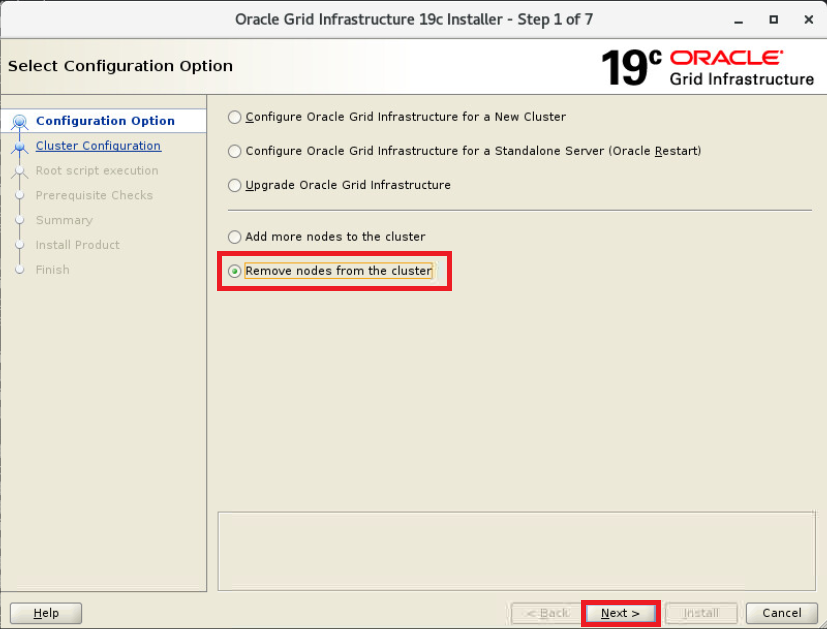Click the Prerequisite Checks step
This screenshot has height=629, width=827.
click(94, 195)
